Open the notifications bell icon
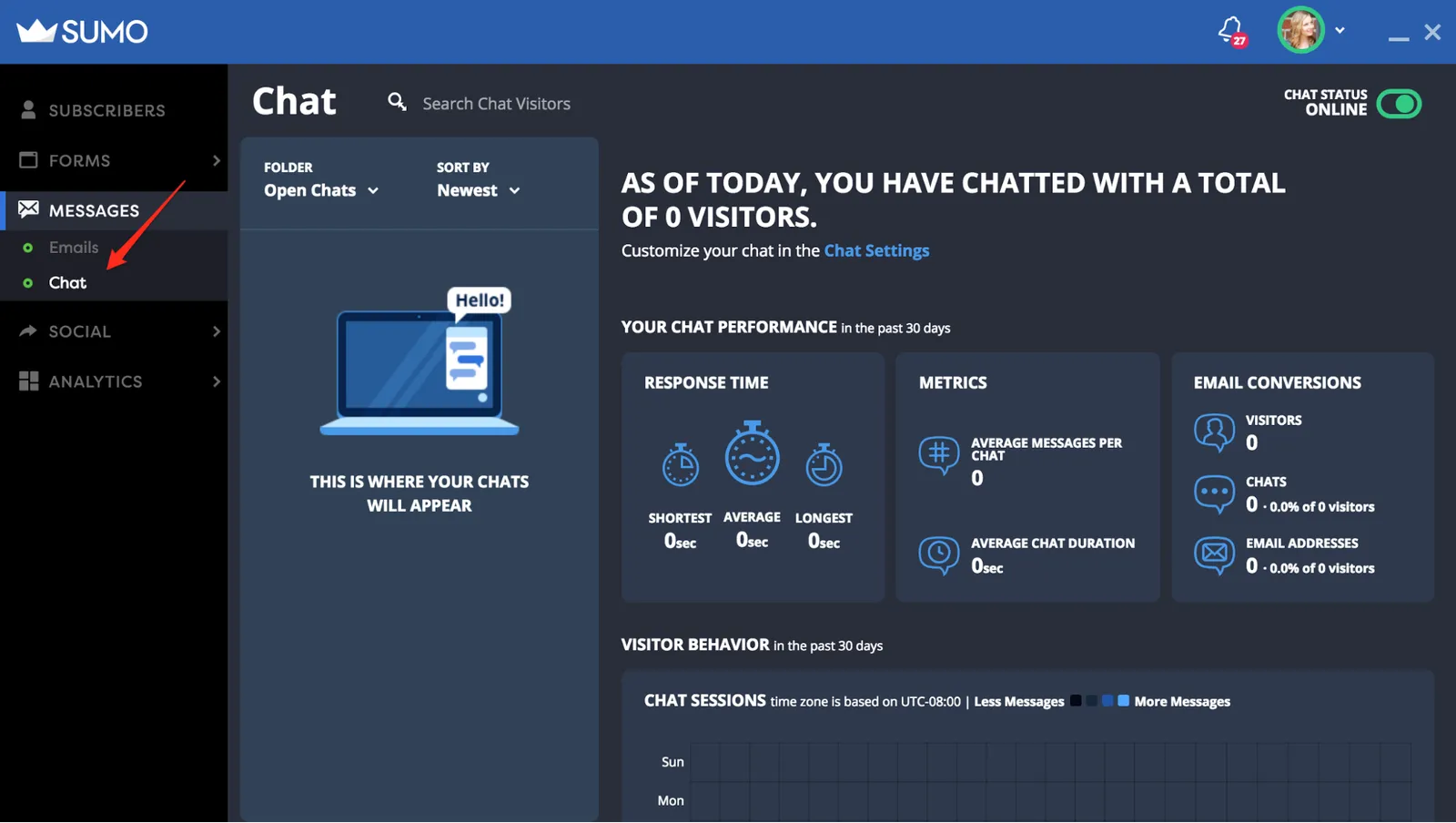This screenshot has height=823, width=1456. coord(1231,31)
